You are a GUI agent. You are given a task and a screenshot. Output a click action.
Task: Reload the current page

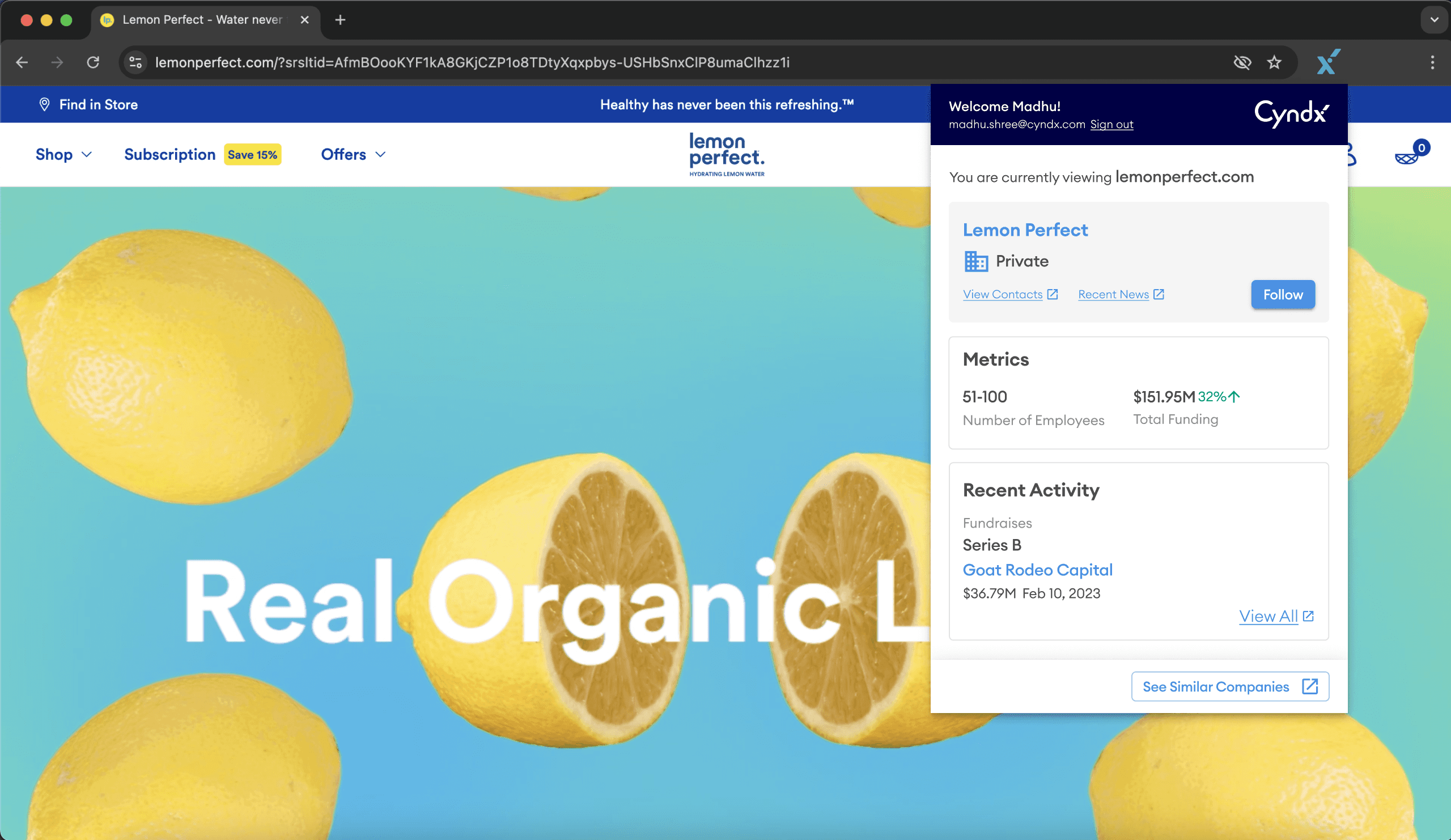pos(93,62)
